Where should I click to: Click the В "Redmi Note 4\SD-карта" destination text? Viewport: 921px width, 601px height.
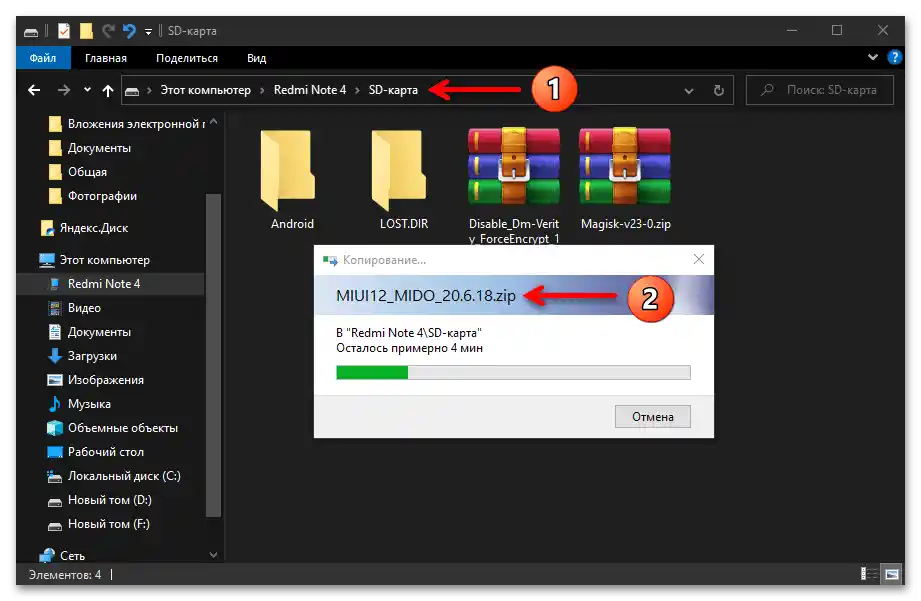pos(409,333)
